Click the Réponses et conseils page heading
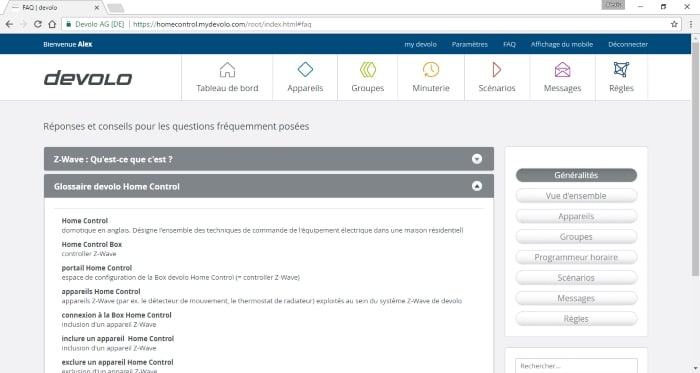The height and width of the screenshot is (373, 700). 176,126
